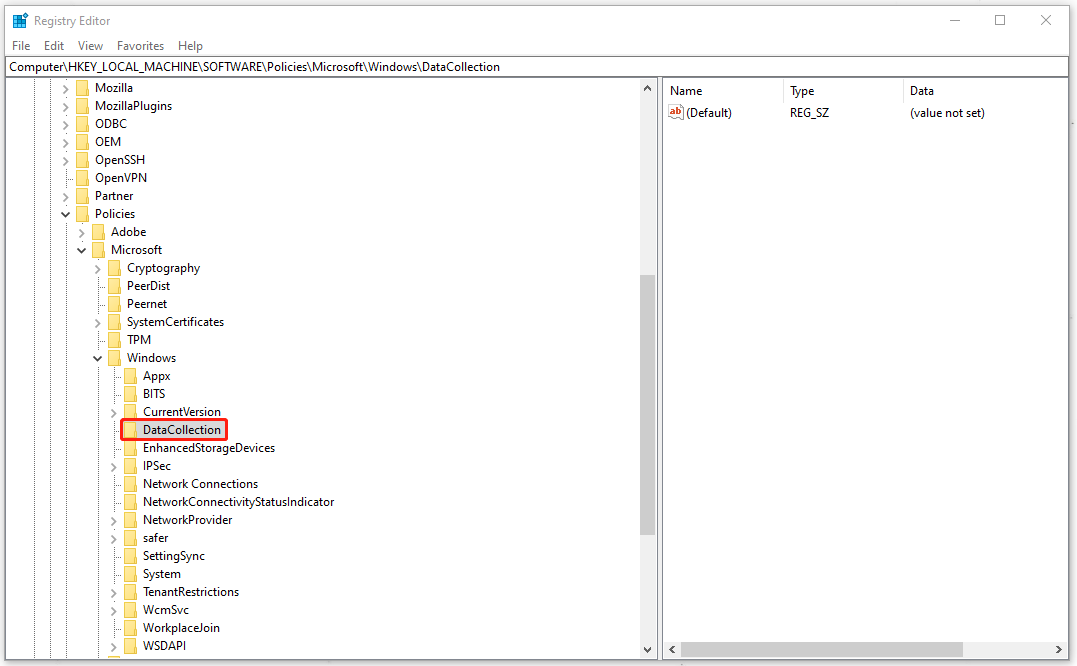Image resolution: width=1077 pixels, height=666 pixels.
Task: Select the System key
Action: tap(161, 574)
